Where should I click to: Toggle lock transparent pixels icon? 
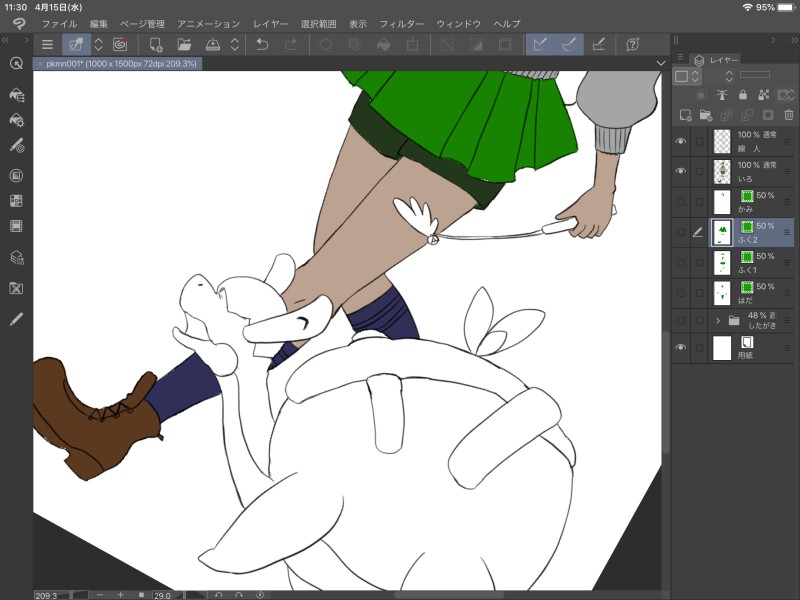(764, 94)
